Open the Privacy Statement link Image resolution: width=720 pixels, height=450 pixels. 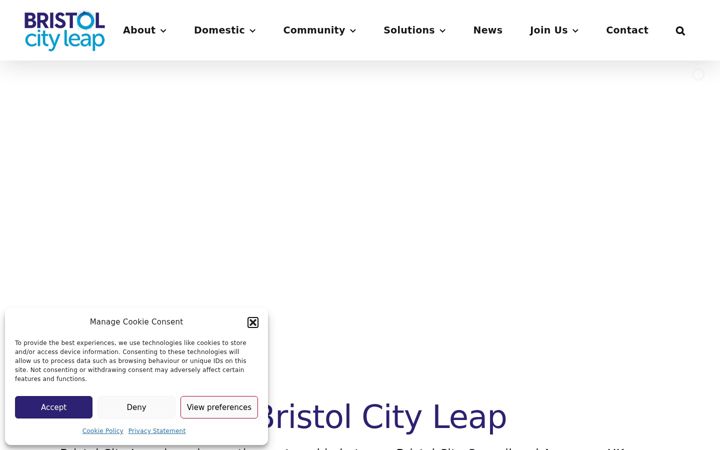pyautogui.click(x=157, y=431)
